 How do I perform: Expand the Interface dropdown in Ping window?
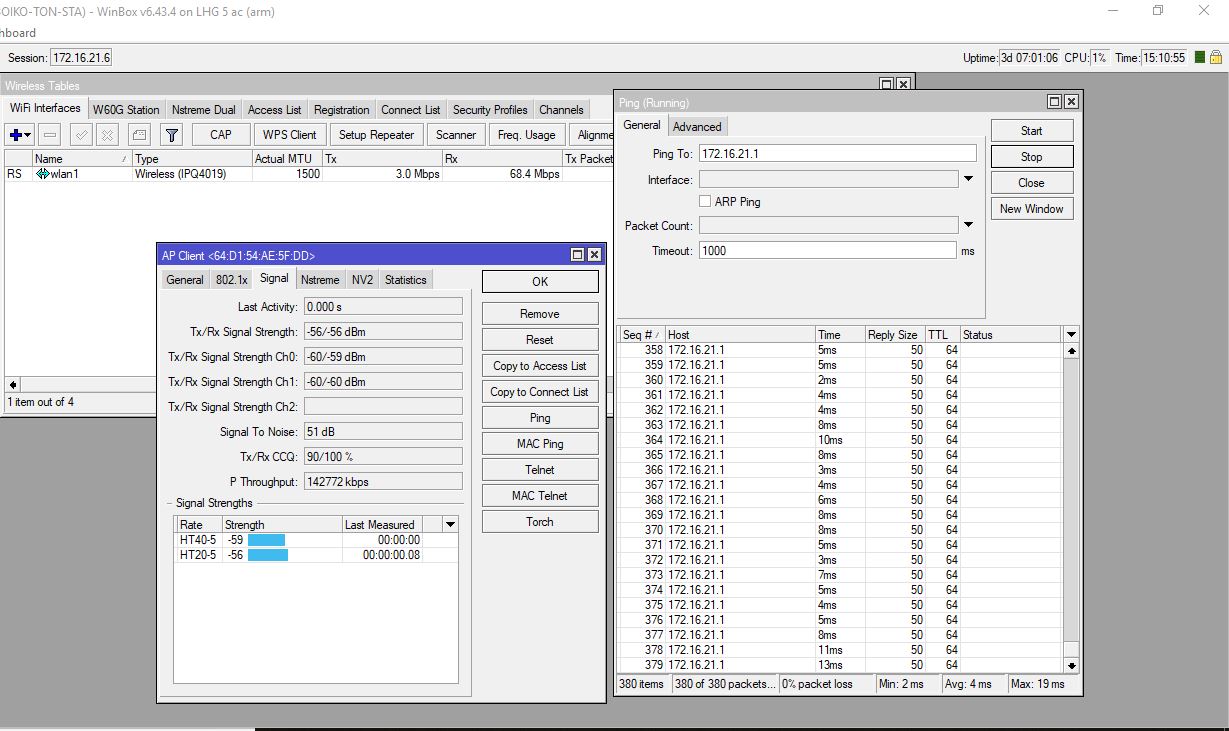point(967,180)
